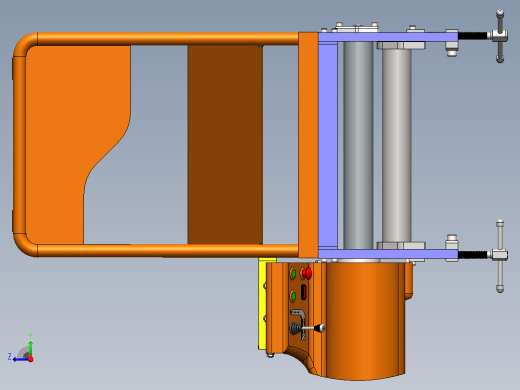Select the orange vertical post joining frame

pyautogui.click(x=308, y=145)
